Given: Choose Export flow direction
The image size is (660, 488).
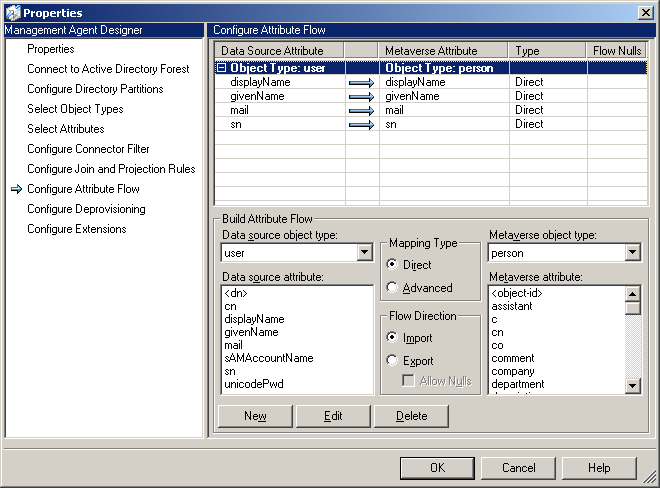Looking at the screenshot, I should [x=392, y=360].
